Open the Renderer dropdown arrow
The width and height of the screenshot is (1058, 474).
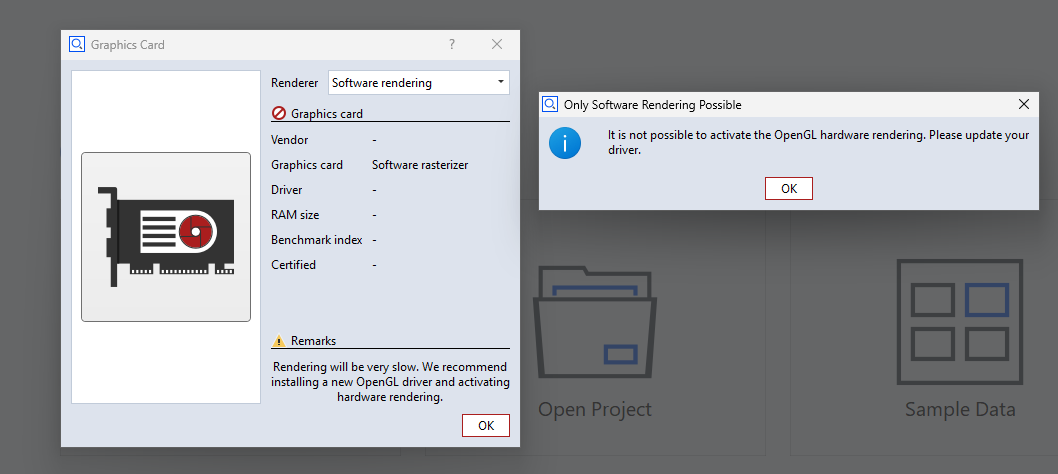(x=501, y=82)
